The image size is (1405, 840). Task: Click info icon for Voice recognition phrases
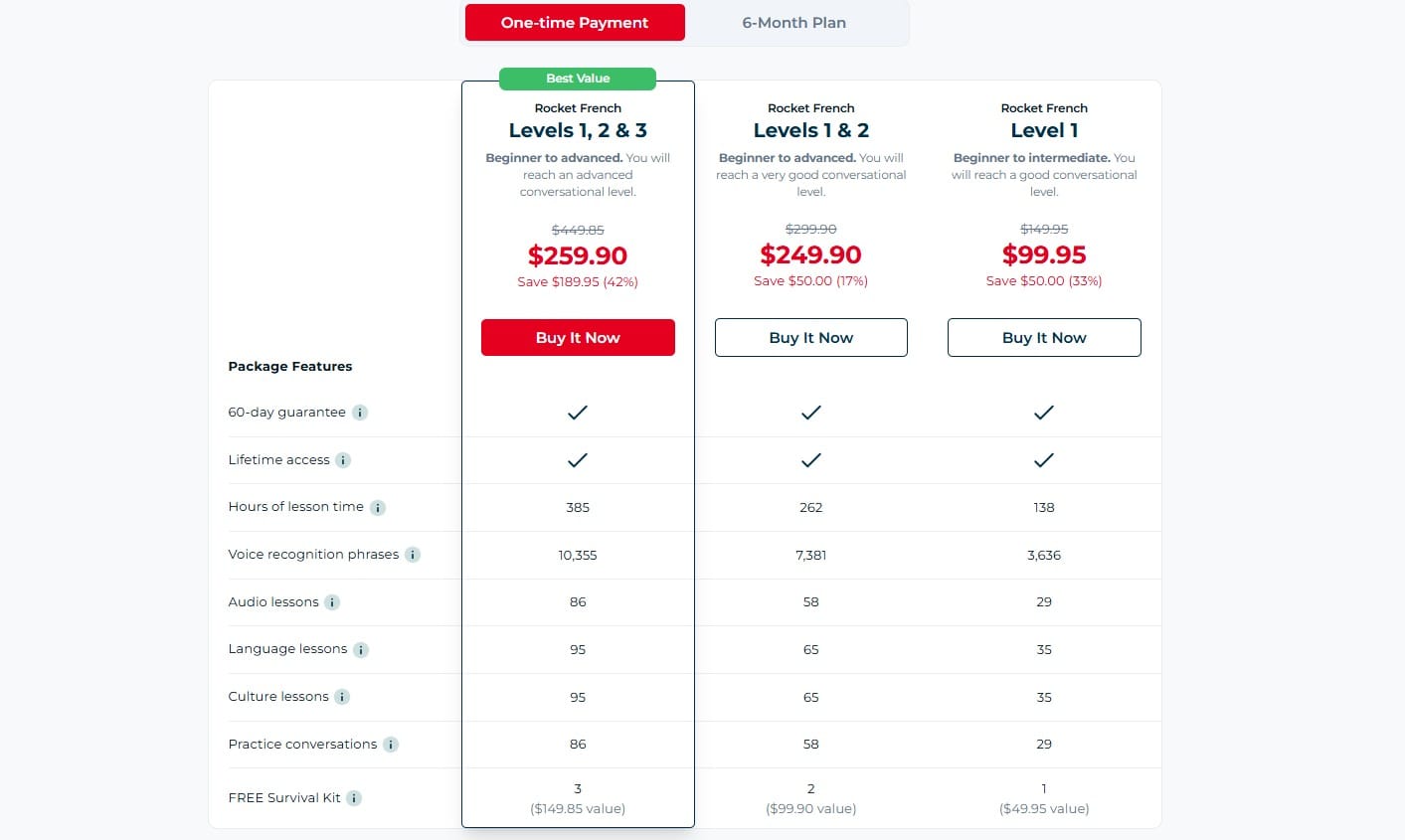413,555
